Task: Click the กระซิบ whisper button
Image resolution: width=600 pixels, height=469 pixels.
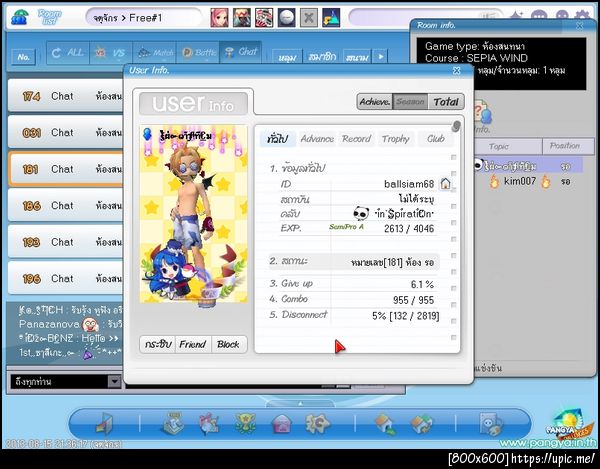Action: pyautogui.click(x=158, y=344)
